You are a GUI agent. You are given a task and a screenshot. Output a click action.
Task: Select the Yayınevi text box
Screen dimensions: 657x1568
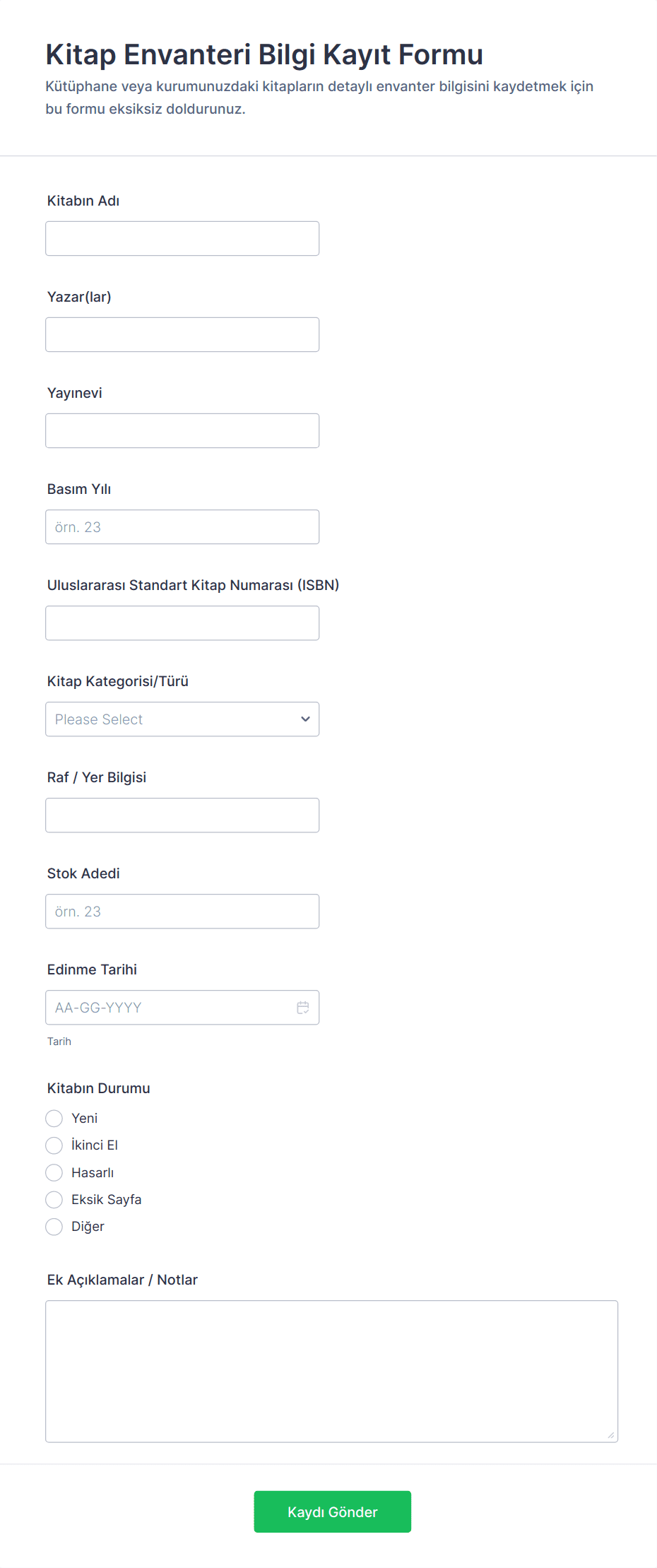182,431
